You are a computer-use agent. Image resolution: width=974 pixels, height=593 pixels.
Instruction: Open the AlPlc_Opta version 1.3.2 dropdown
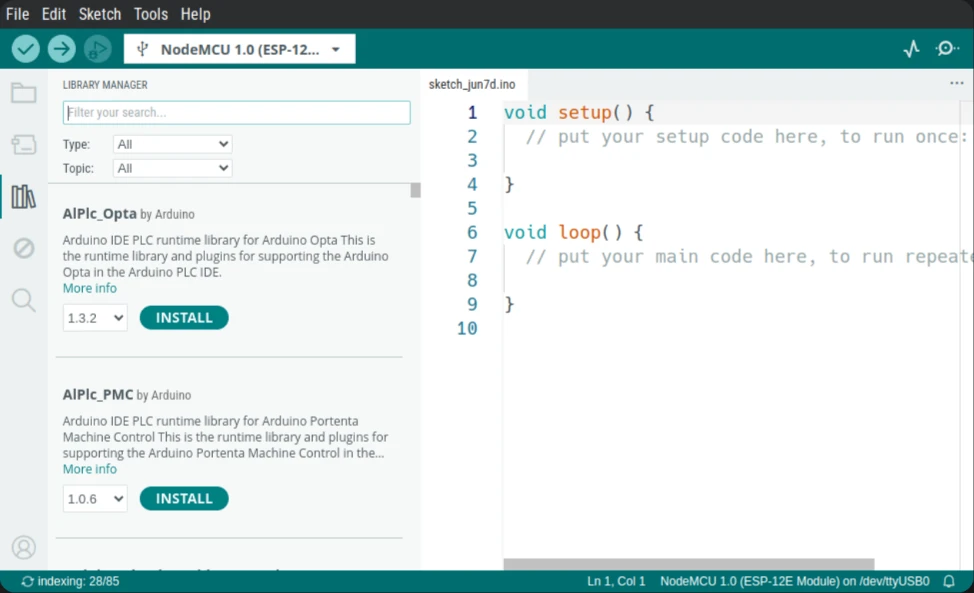click(95, 318)
